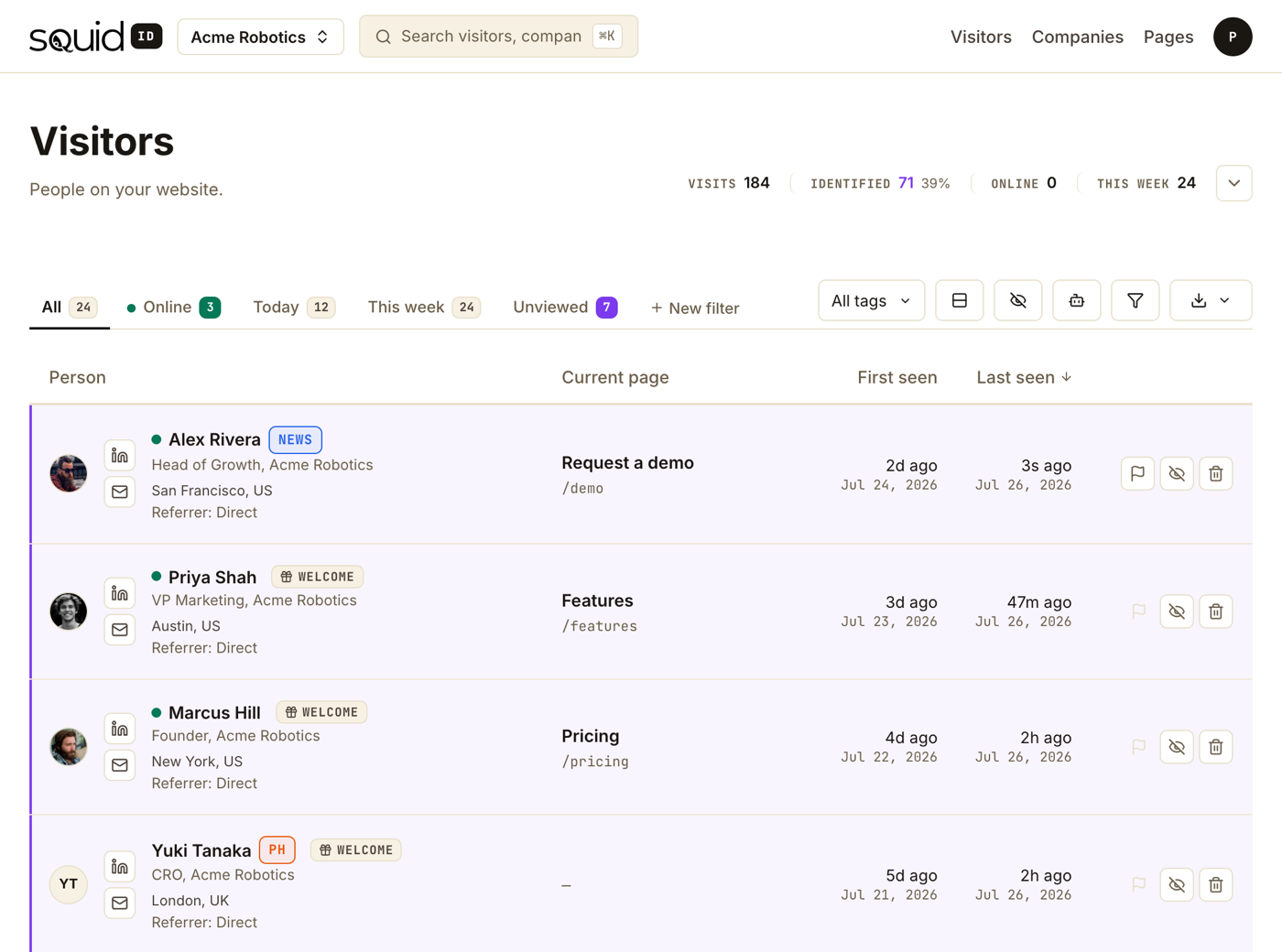This screenshot has height=952, width=1282.
Task: Click the IDENTIFIED 71 stat
Action: click(x=880, y=183)
